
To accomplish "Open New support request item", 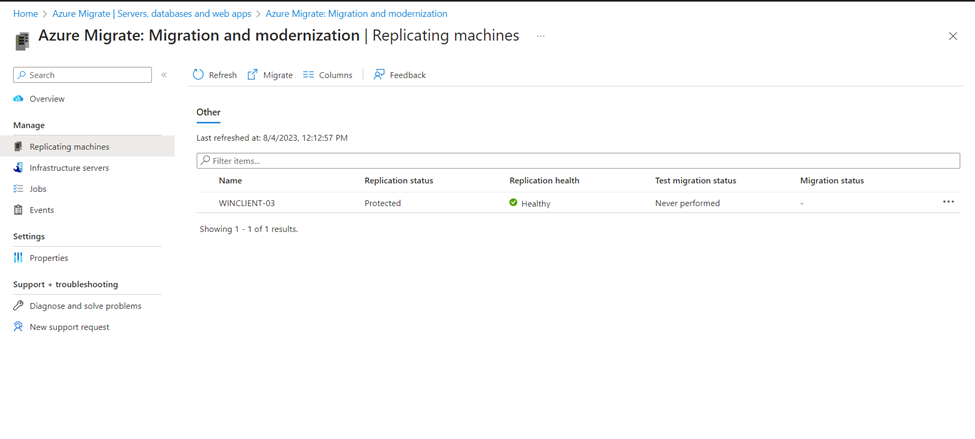I will point(70,327).
